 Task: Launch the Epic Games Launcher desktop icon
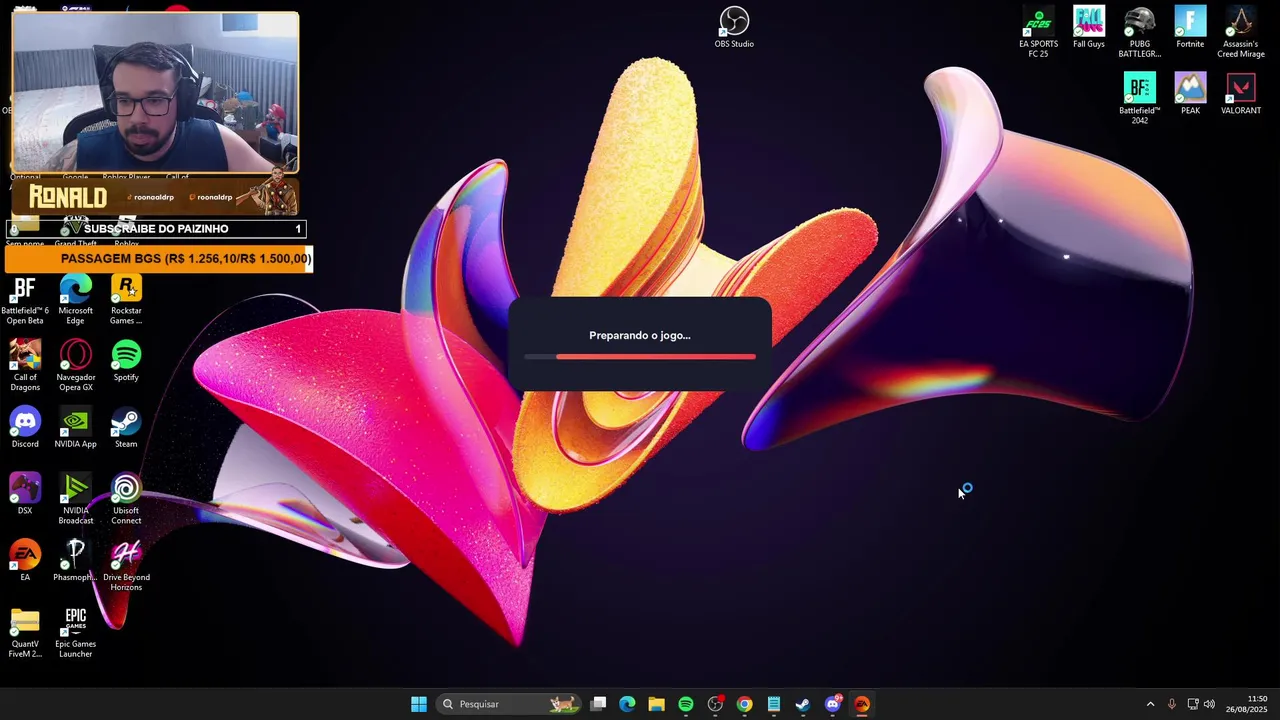pos(75,633)
